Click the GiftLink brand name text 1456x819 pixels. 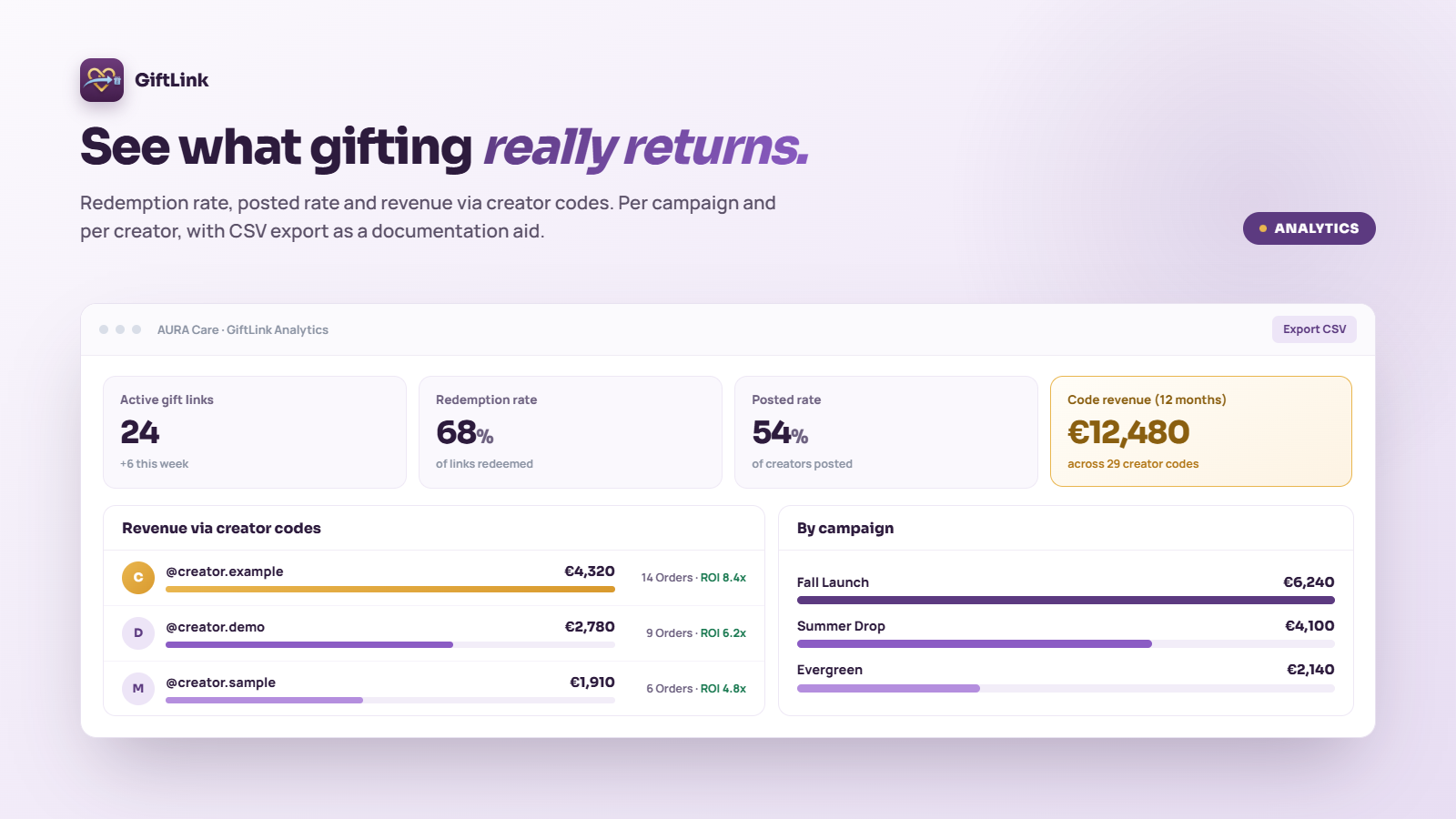coord(172,80)
